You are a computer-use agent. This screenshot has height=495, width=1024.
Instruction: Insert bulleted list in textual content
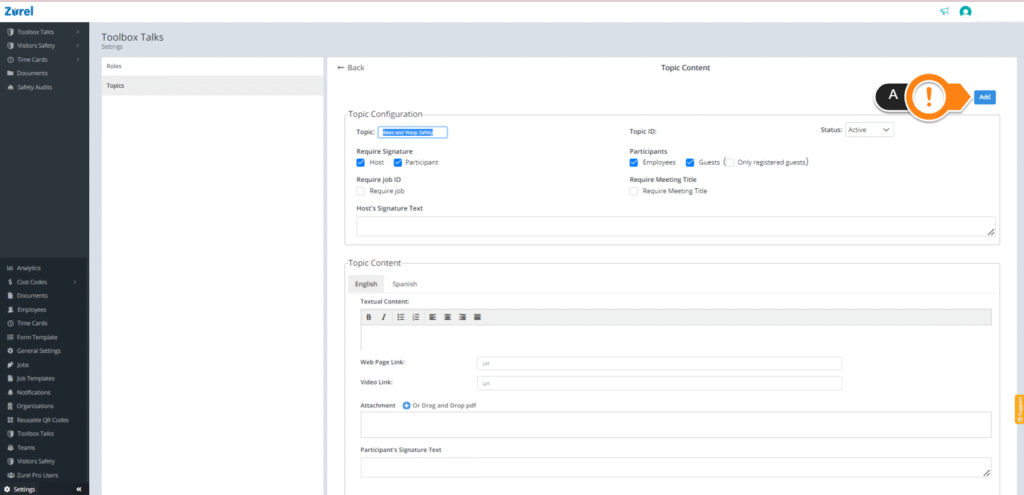tap(401, 317)
